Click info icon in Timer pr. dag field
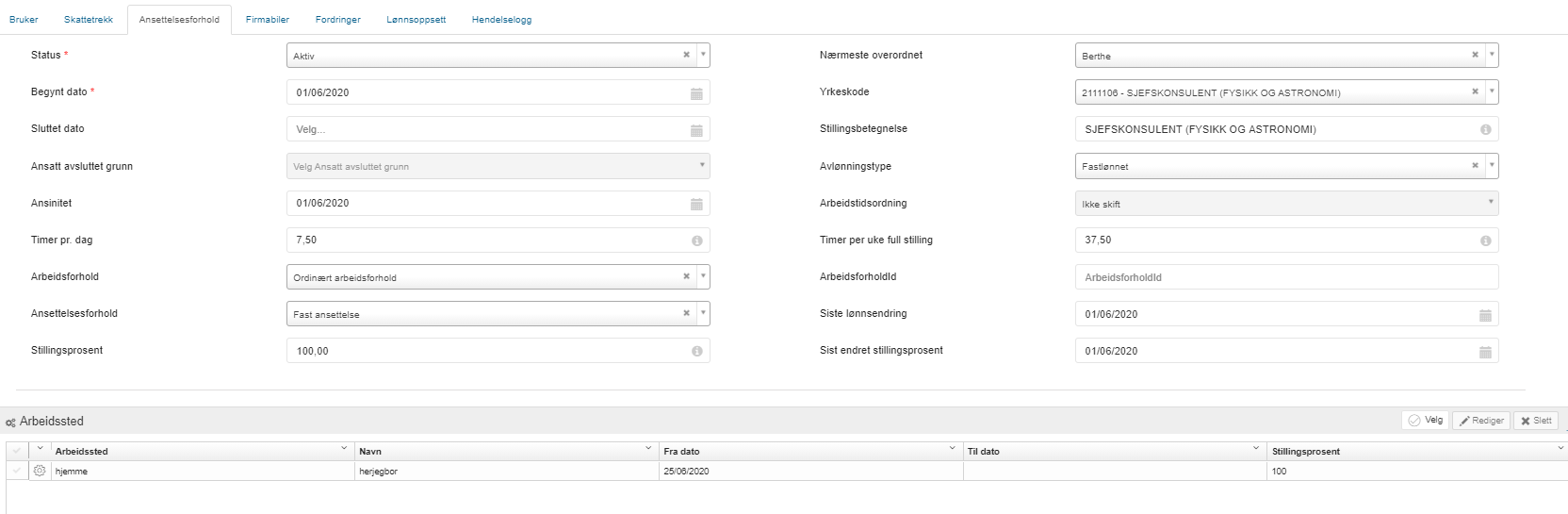The height and width of the screenshot is (514, 1568). 696,240
